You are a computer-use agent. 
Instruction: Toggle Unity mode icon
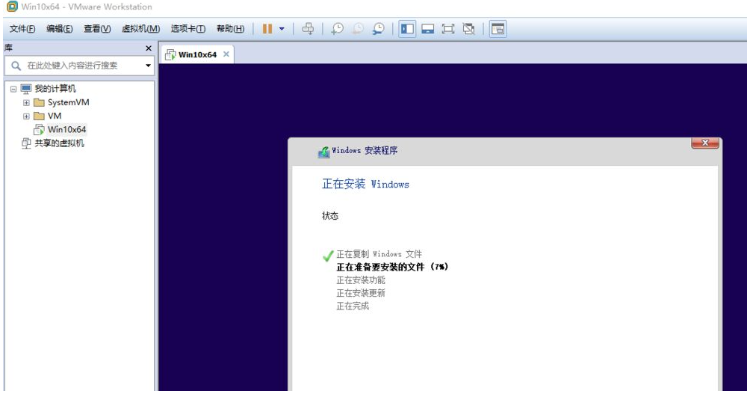[468, 28]
